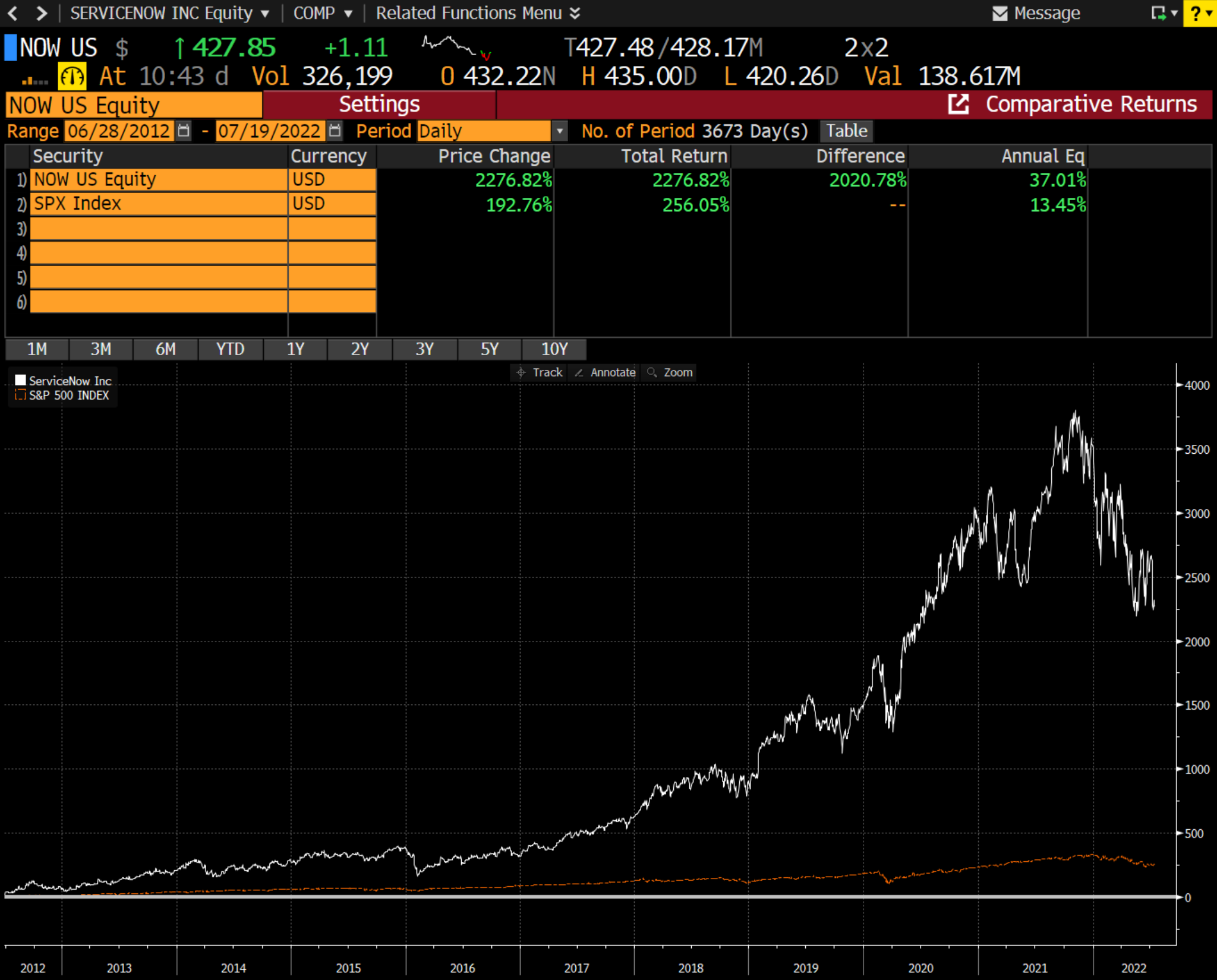The height and width of the screenshot is (980, 1217).
Task: Click the NOW US Equity security field
Action: pyautogui.click(x=134, y=105)
